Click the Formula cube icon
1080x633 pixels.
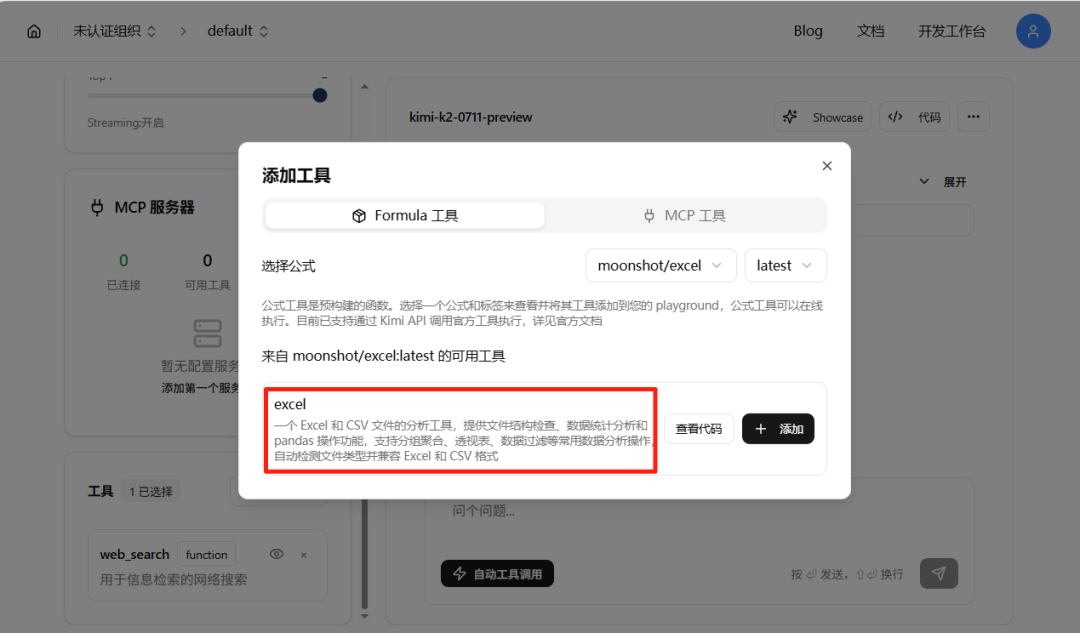(x=359, y=216)
